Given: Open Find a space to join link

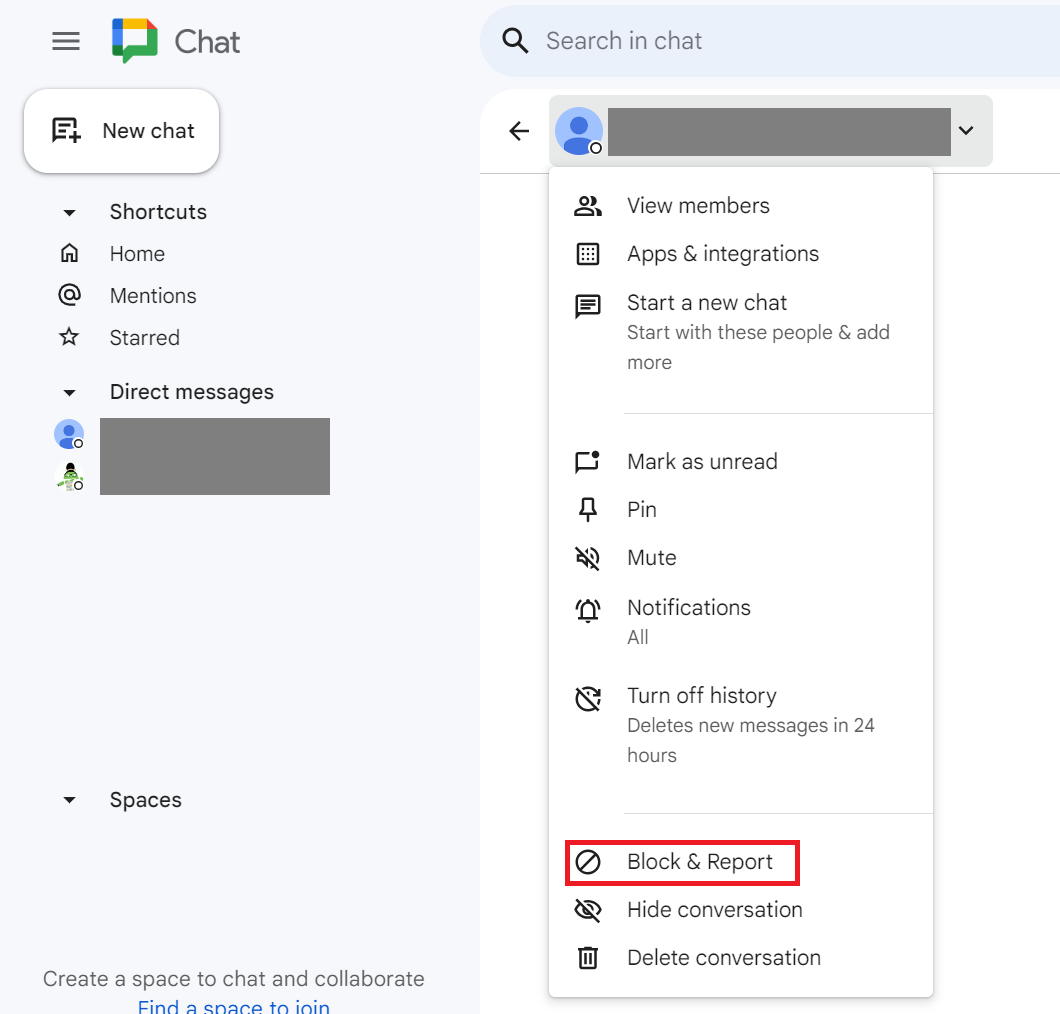Looking at the screenshot, I should point(234,1006).
